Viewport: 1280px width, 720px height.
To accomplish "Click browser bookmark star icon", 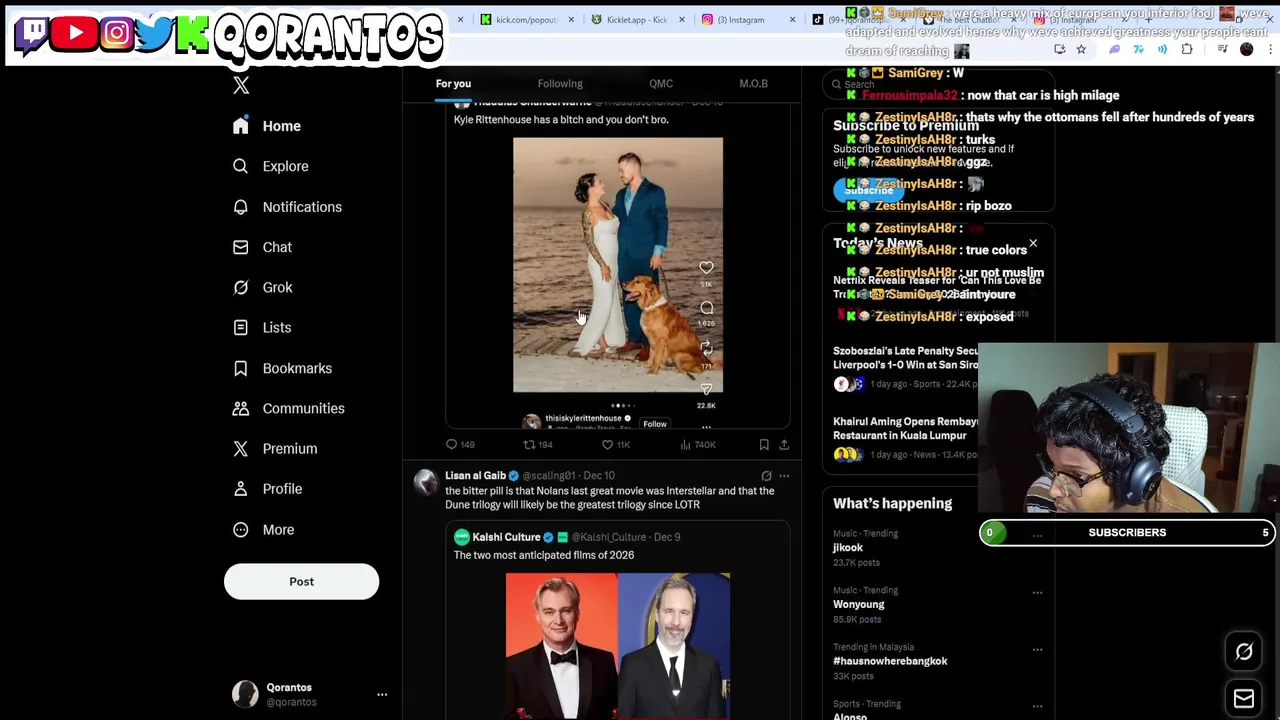I will point(1081,49).
